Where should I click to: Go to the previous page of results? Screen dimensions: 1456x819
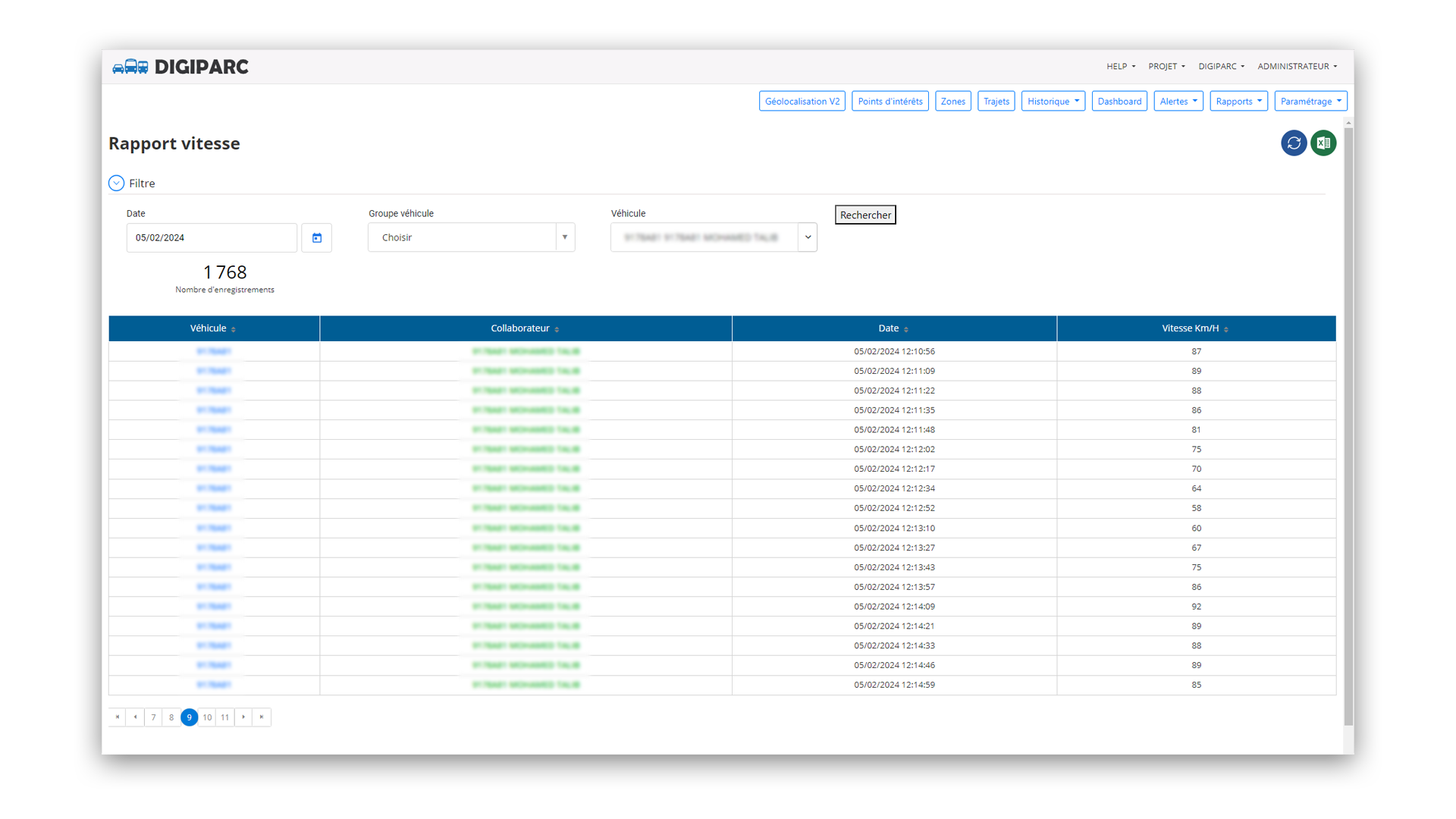pyautogui.click(x=135, y=717)
